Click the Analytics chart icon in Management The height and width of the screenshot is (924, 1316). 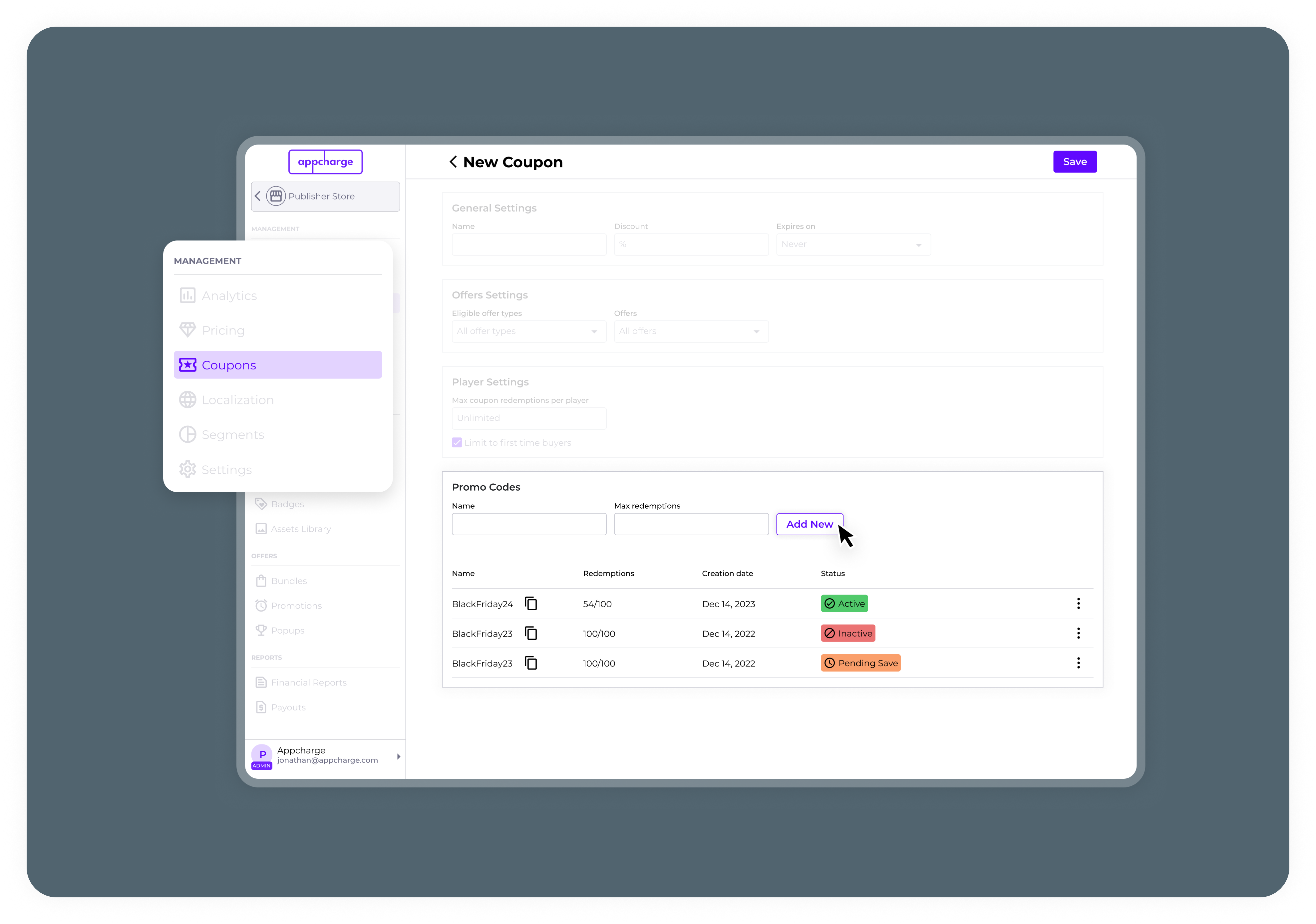click(187, 296)
